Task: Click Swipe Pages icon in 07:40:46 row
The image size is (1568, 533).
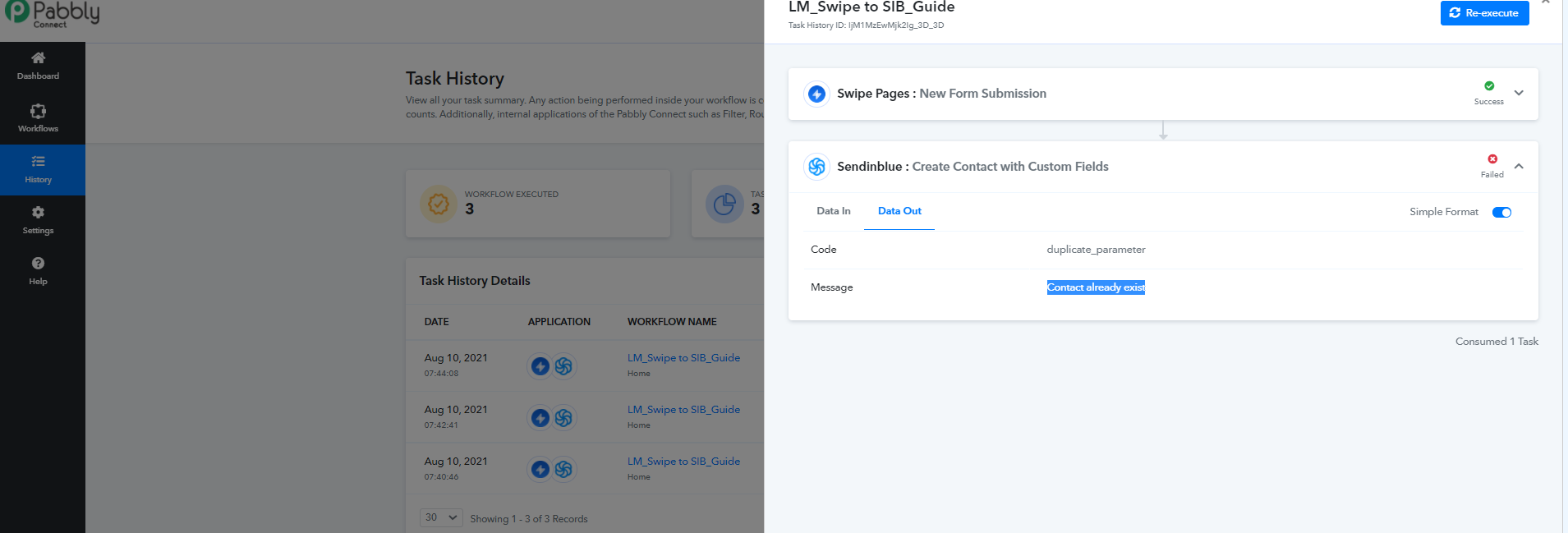Action: click(540, 470)
